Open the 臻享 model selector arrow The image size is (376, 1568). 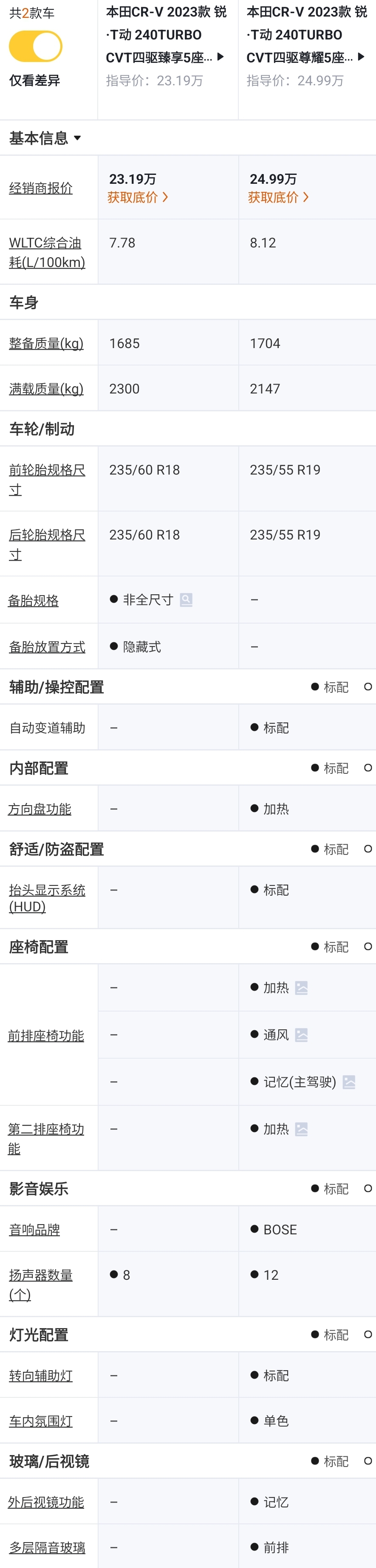click(221, 56)
